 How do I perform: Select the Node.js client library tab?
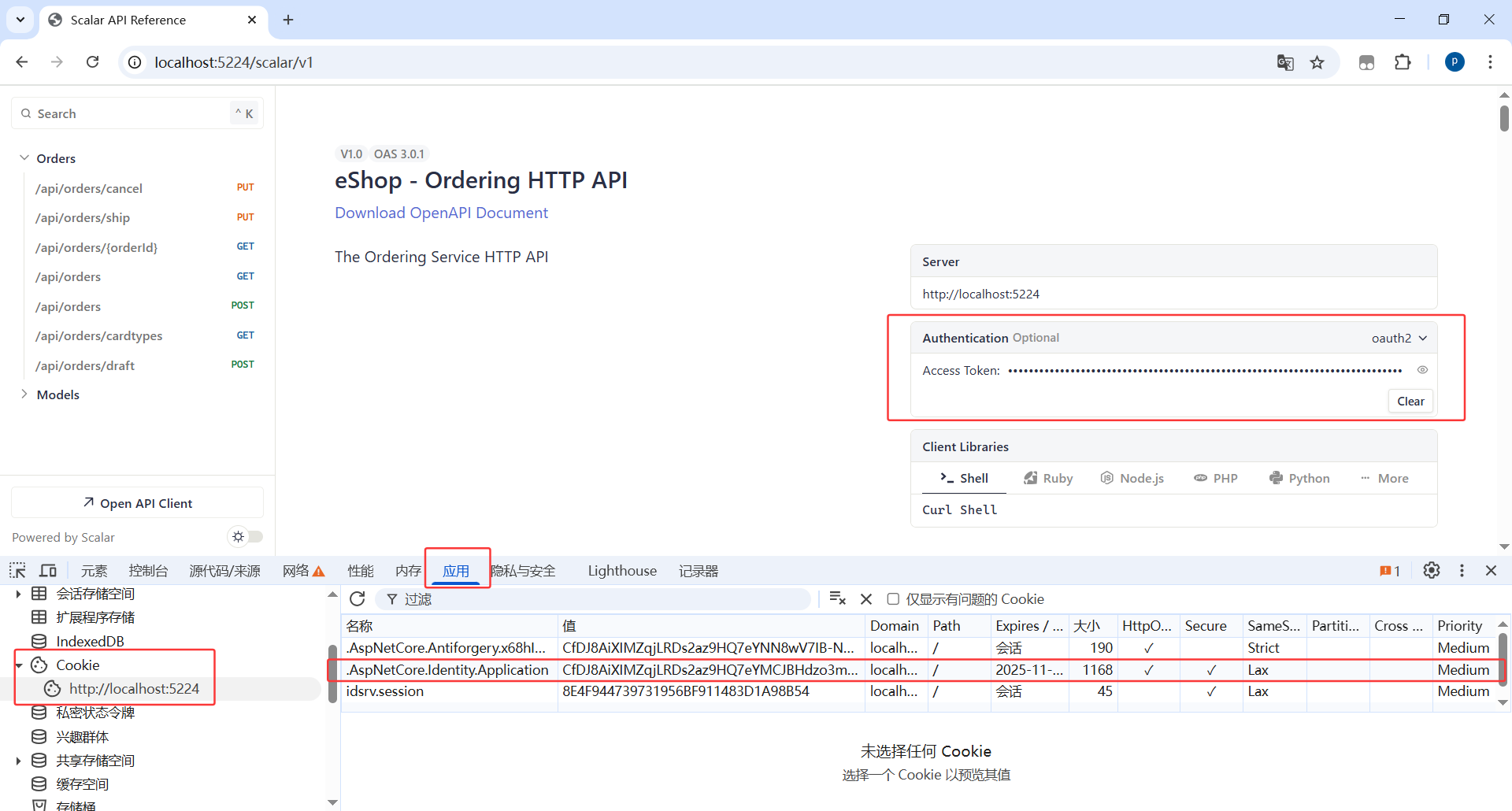click(x=1132, y=478)
